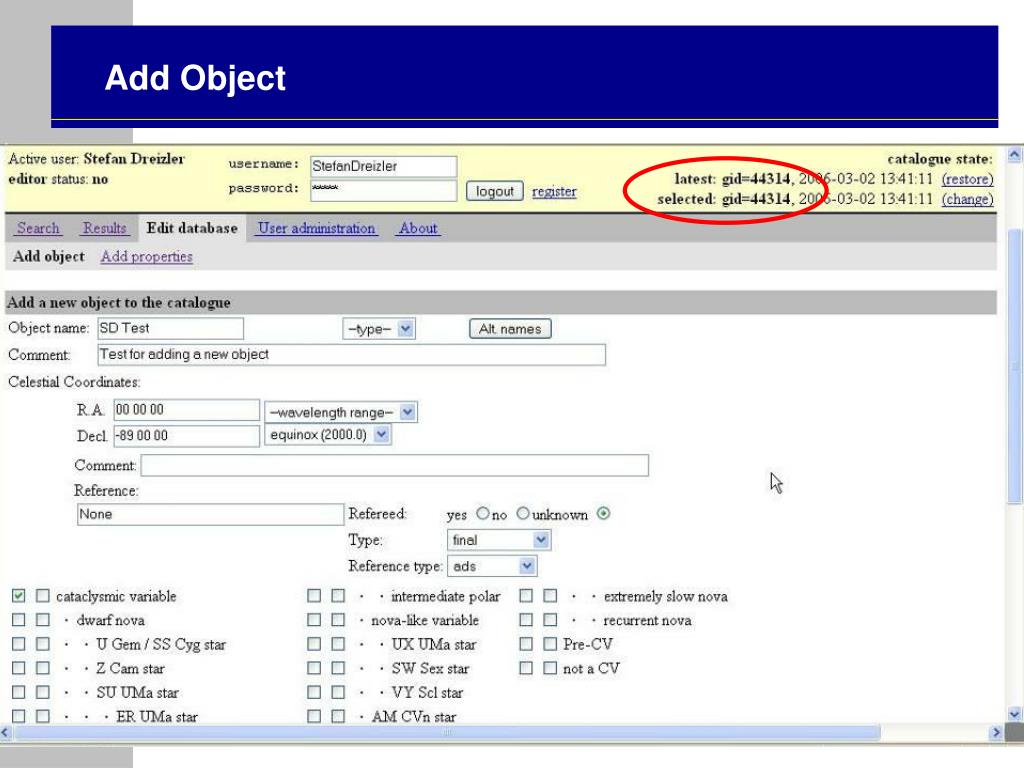
Task: Click the R.A. coordinate field
Action: [x=186, y=409]
